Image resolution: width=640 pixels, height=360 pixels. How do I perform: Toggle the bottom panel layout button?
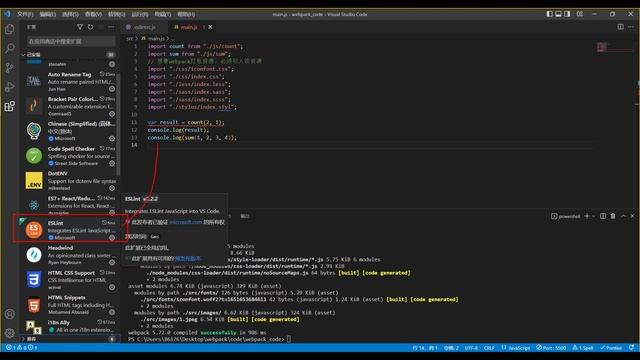pos(558,14)
